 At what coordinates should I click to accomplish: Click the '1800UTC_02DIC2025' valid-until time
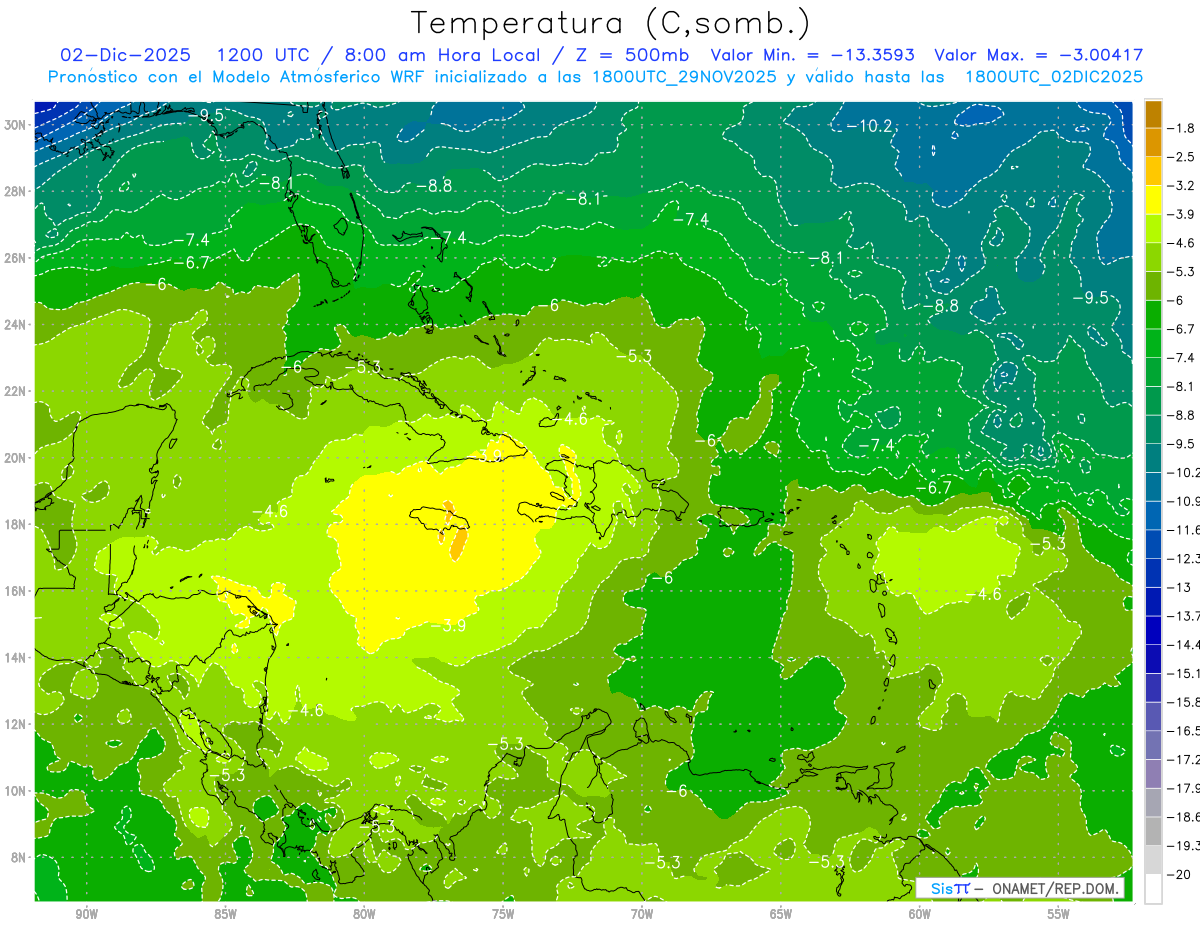click(1054, 76)
